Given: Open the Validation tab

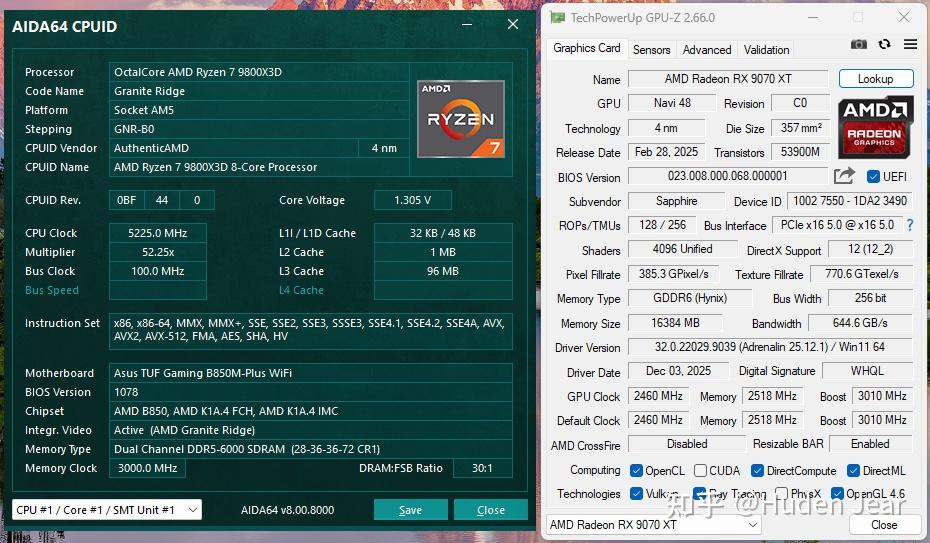Looking at the screenshot, I should tap(766, 50).
